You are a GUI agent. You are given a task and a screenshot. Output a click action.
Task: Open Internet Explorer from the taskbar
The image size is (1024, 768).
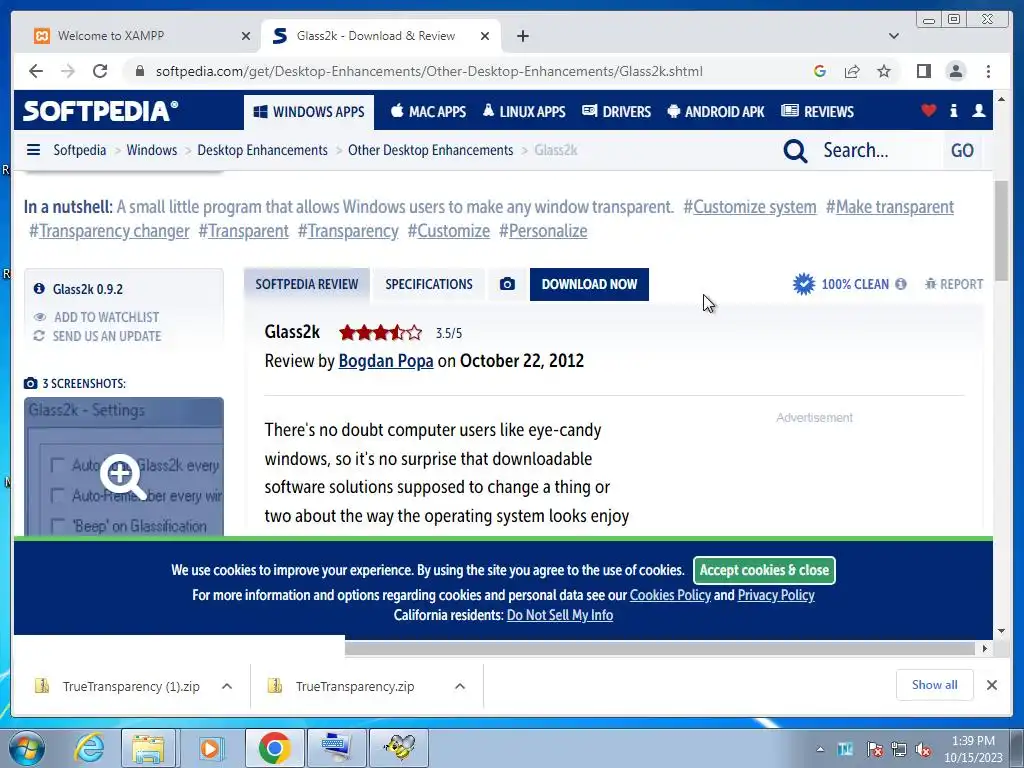click(x=88, y=748)
